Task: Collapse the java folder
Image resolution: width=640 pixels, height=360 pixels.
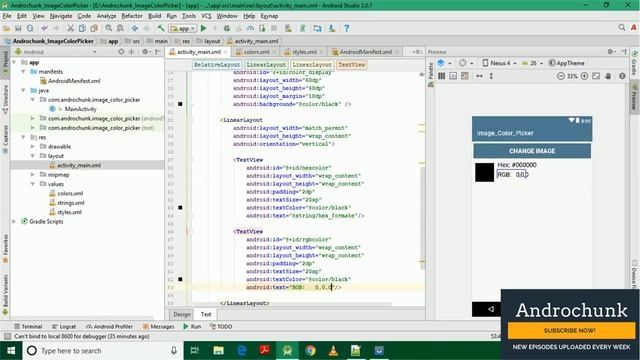Action: tap(23, 90)
